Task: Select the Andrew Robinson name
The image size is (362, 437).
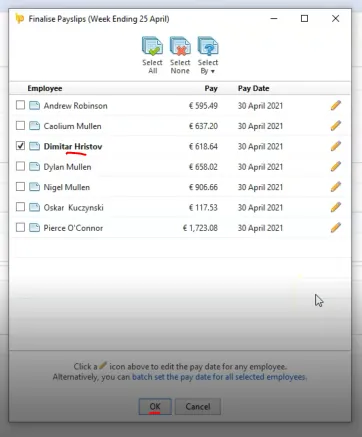Action: [x=76, y=106]
